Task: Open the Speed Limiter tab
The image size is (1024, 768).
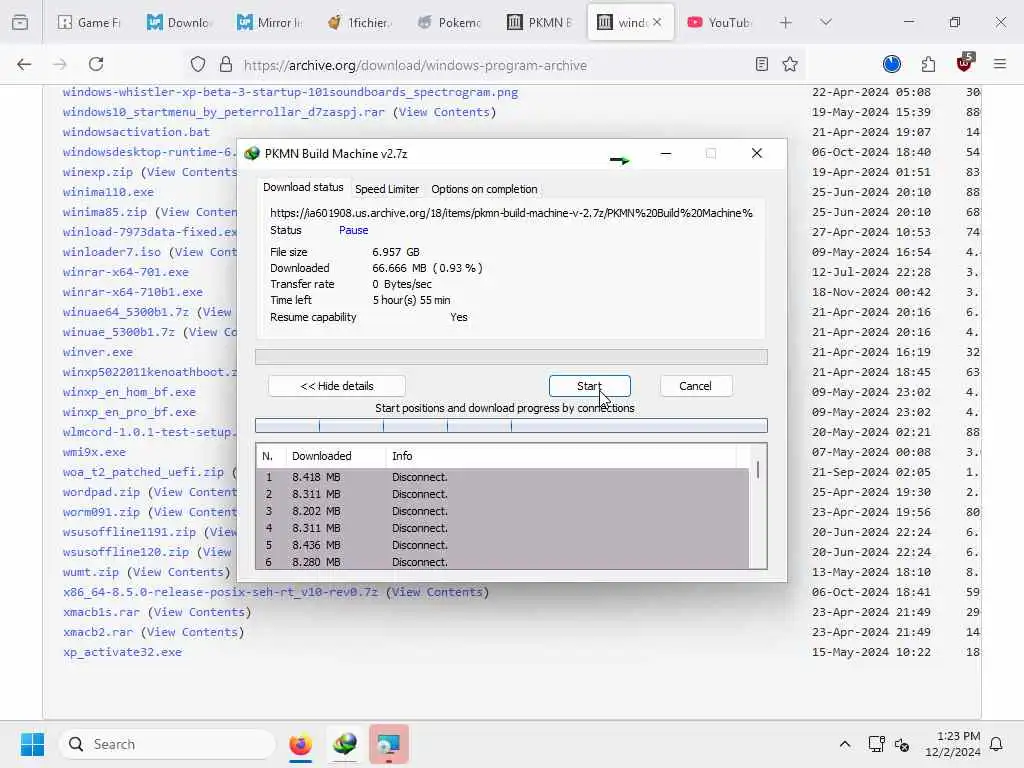Action: [x=387, y=189]
